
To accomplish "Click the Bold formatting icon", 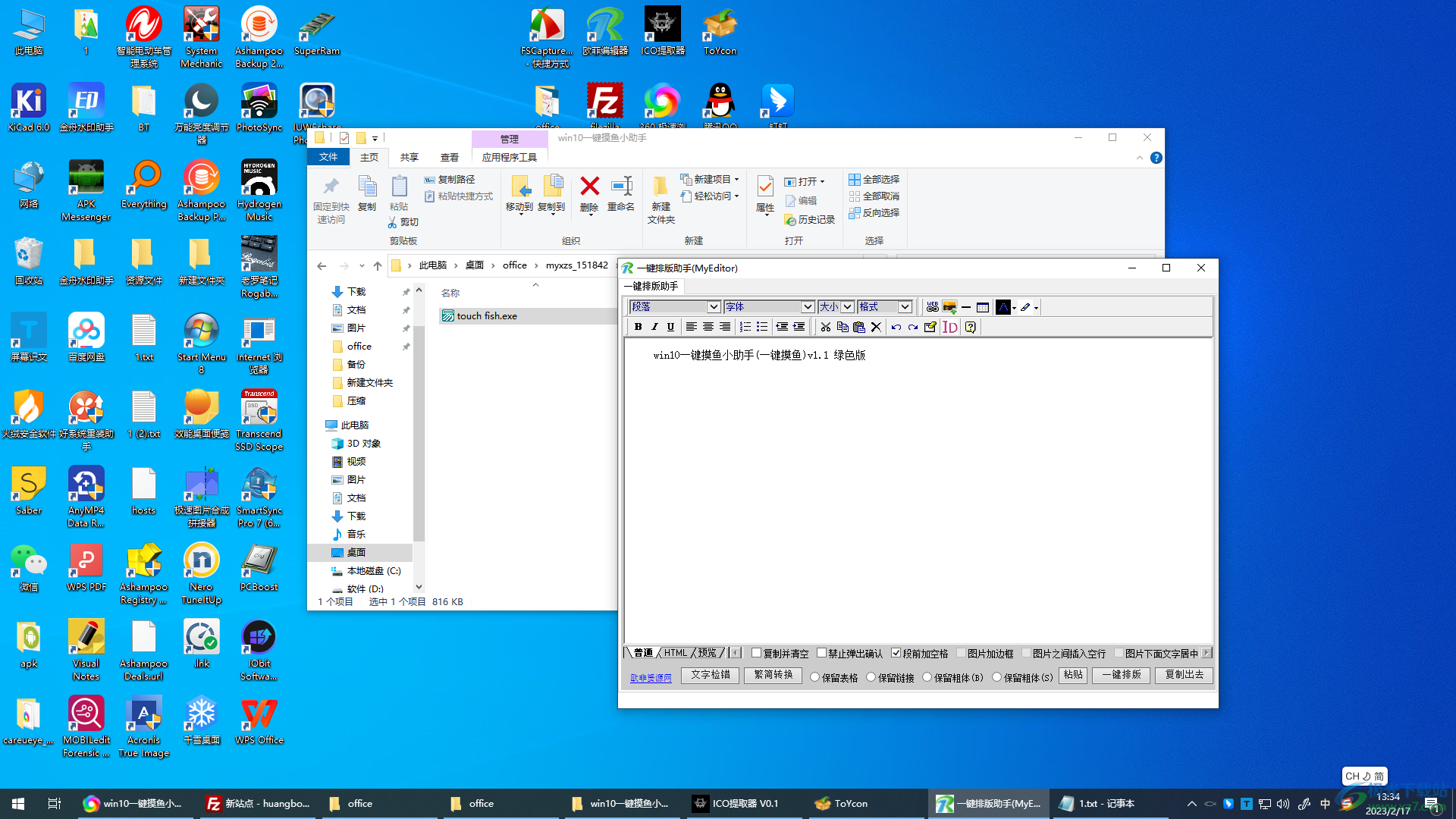I will [x=638, y=327].
